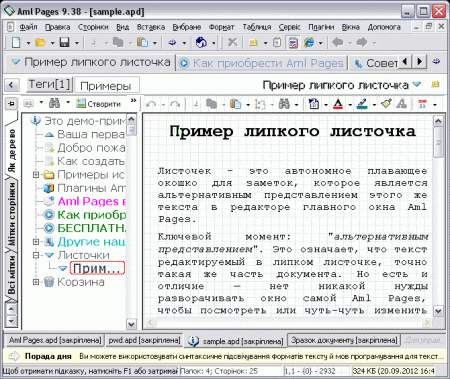Click the pointing hand icon in tip bar
450x379 pixels.
(x=14, y=356)
